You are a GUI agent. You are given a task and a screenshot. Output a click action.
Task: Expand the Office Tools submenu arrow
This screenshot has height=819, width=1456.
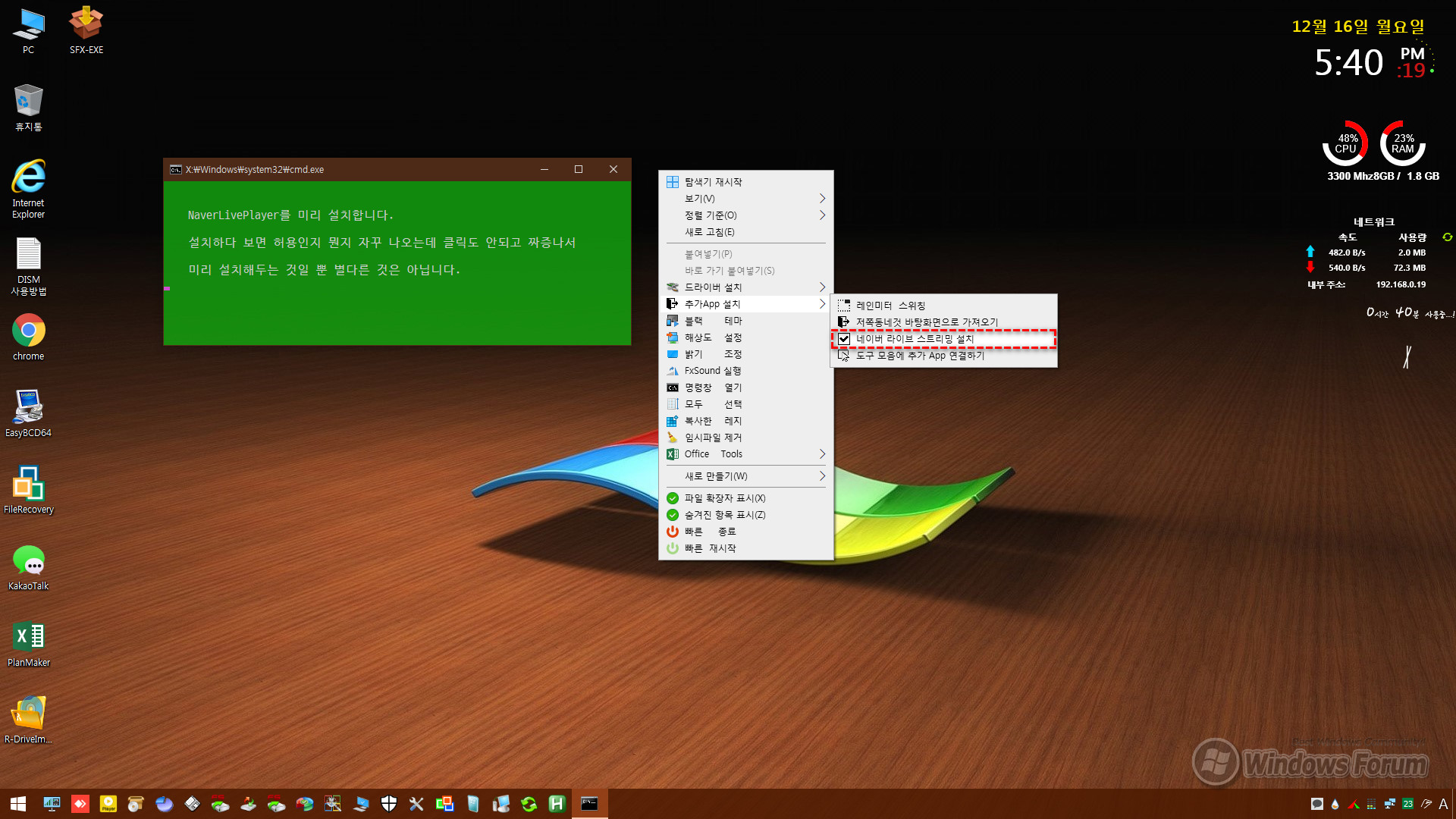click(x=822, y=454)
